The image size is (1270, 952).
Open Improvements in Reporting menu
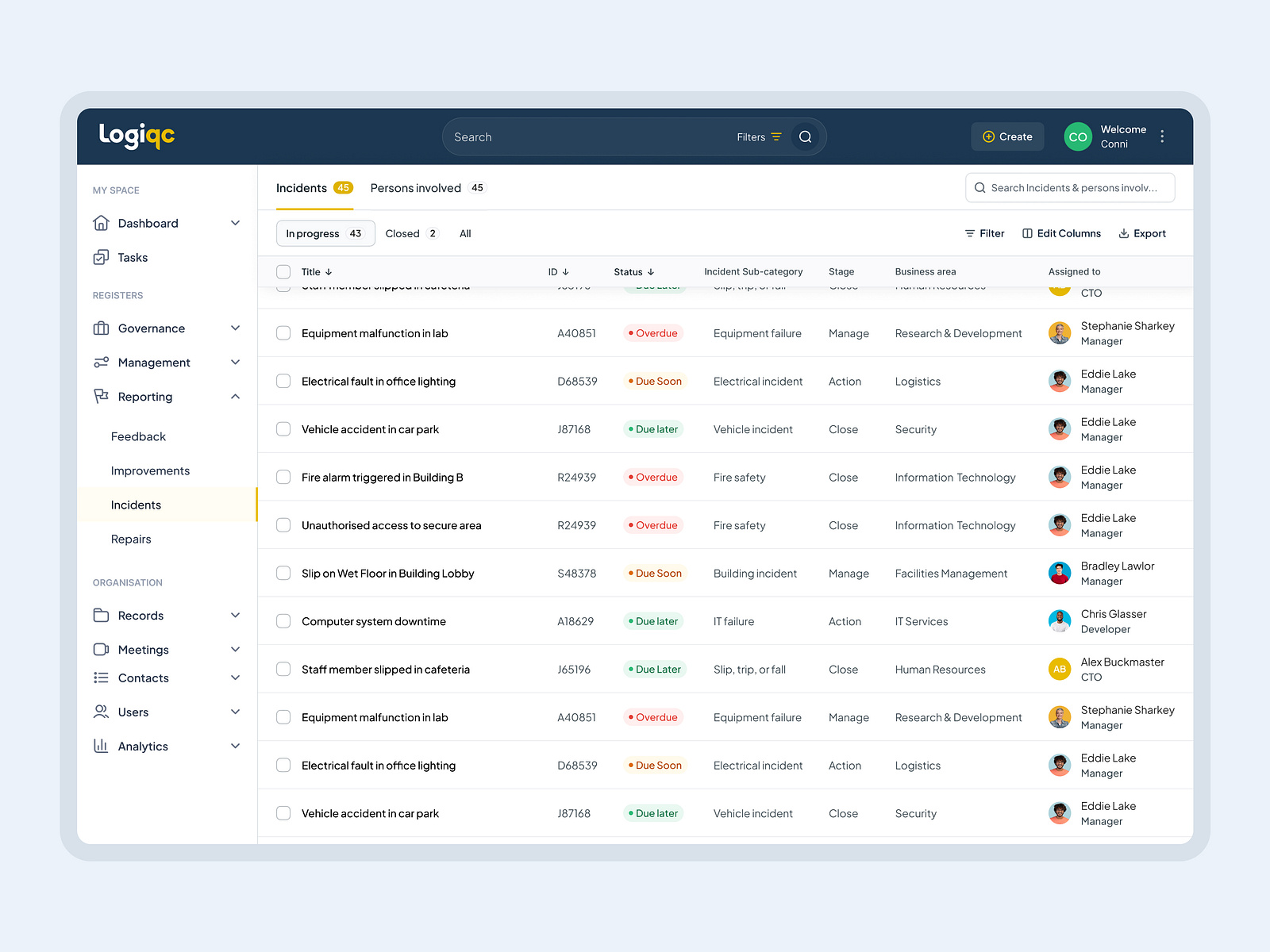150,470
